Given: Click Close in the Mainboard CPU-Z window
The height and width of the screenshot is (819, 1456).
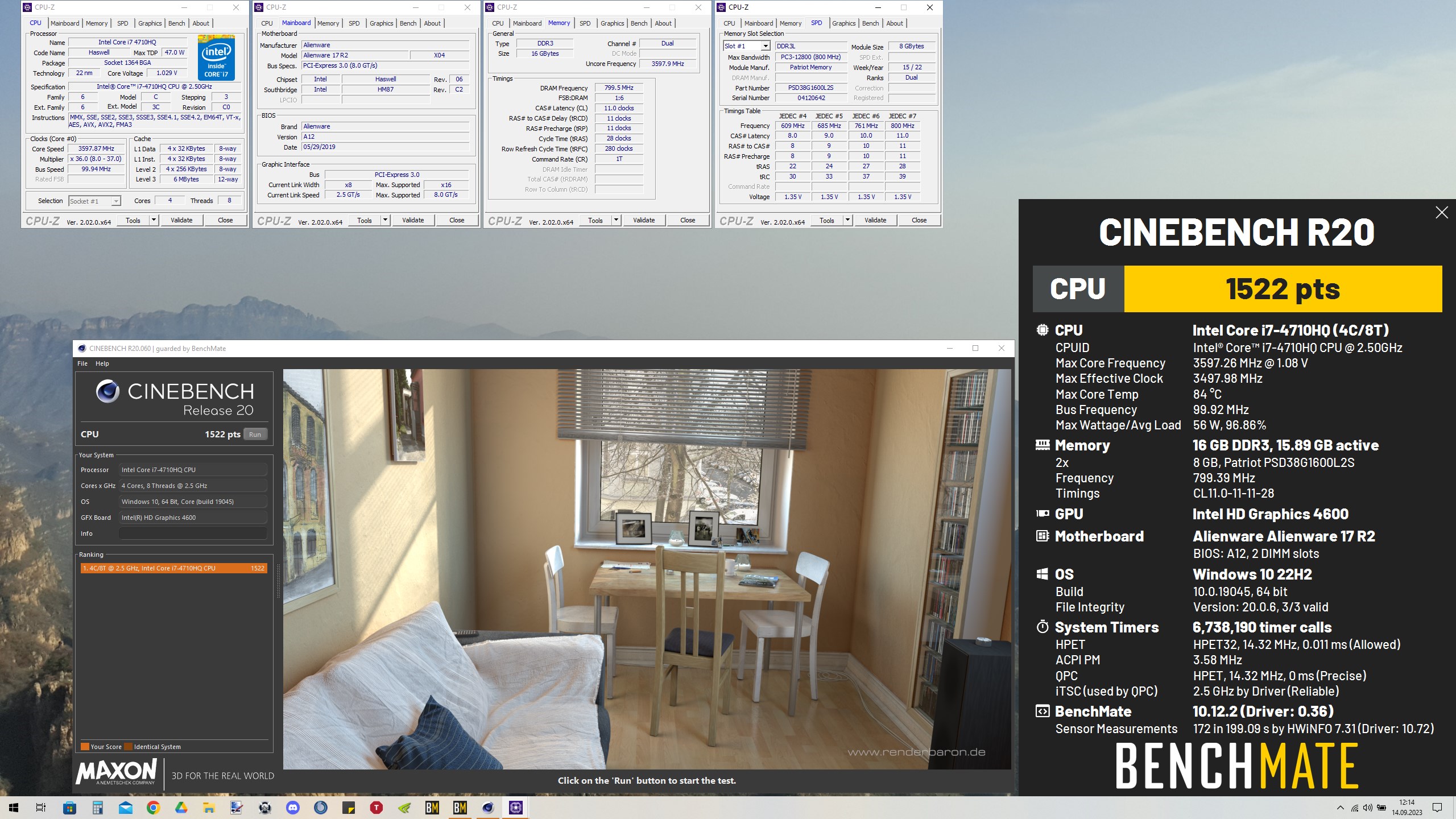Looking at the screenshot, I should coord(457,220).
